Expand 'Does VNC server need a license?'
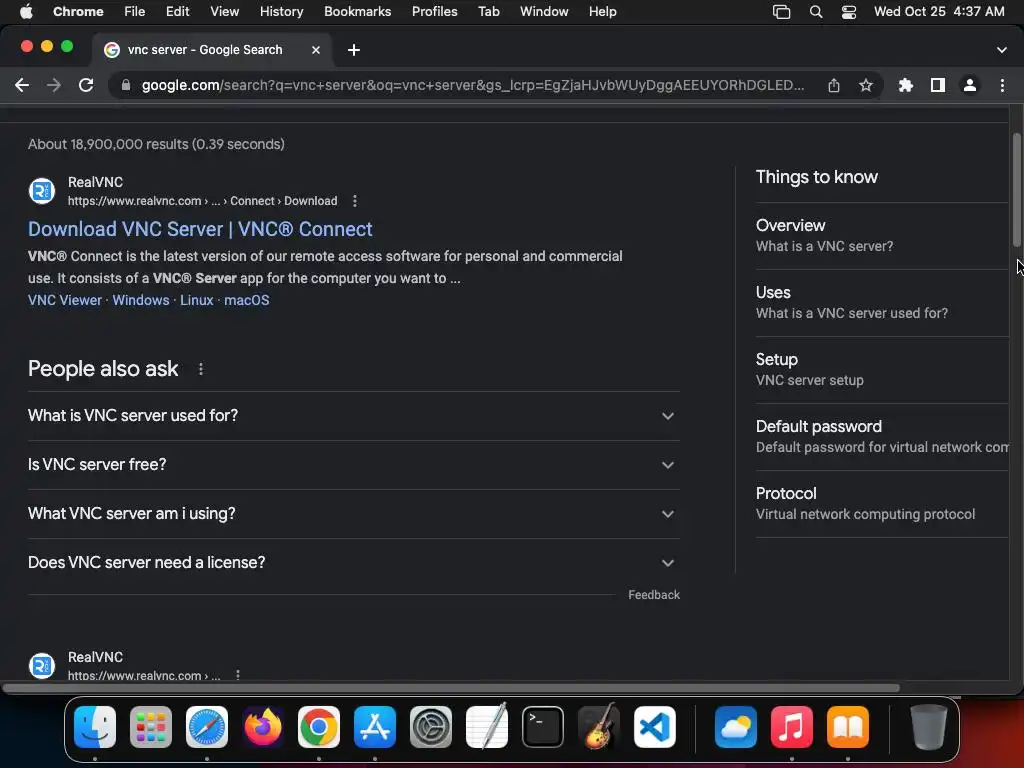This screenshot has width=1024, height=768. 353,563
